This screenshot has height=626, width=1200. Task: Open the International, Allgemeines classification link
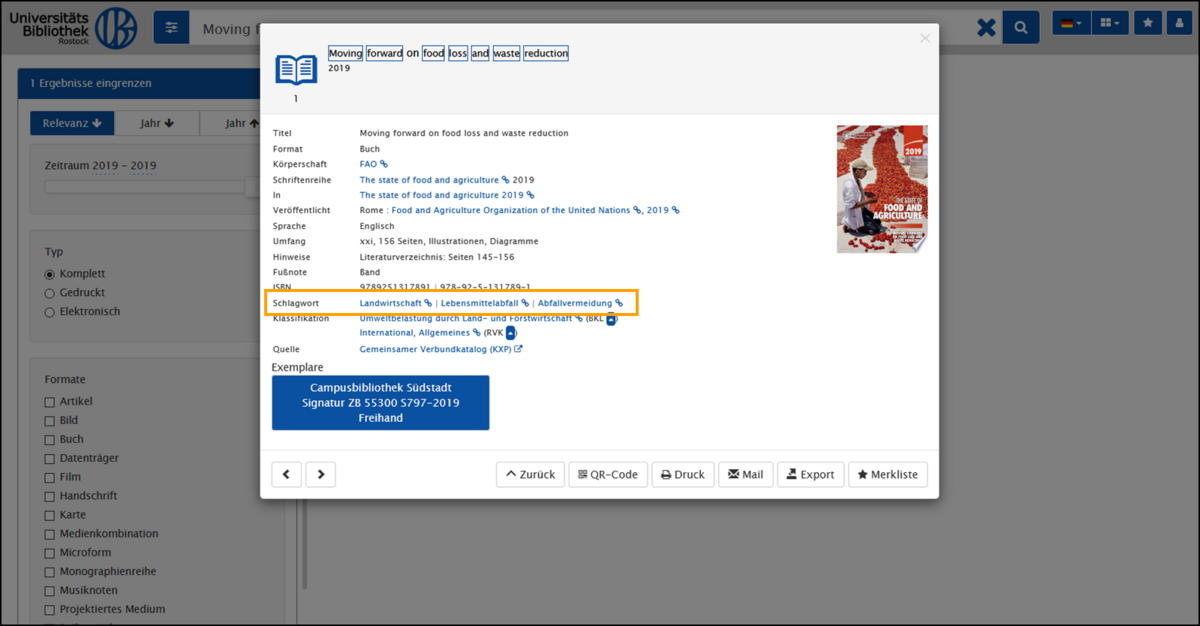click(x=415, y=333)
